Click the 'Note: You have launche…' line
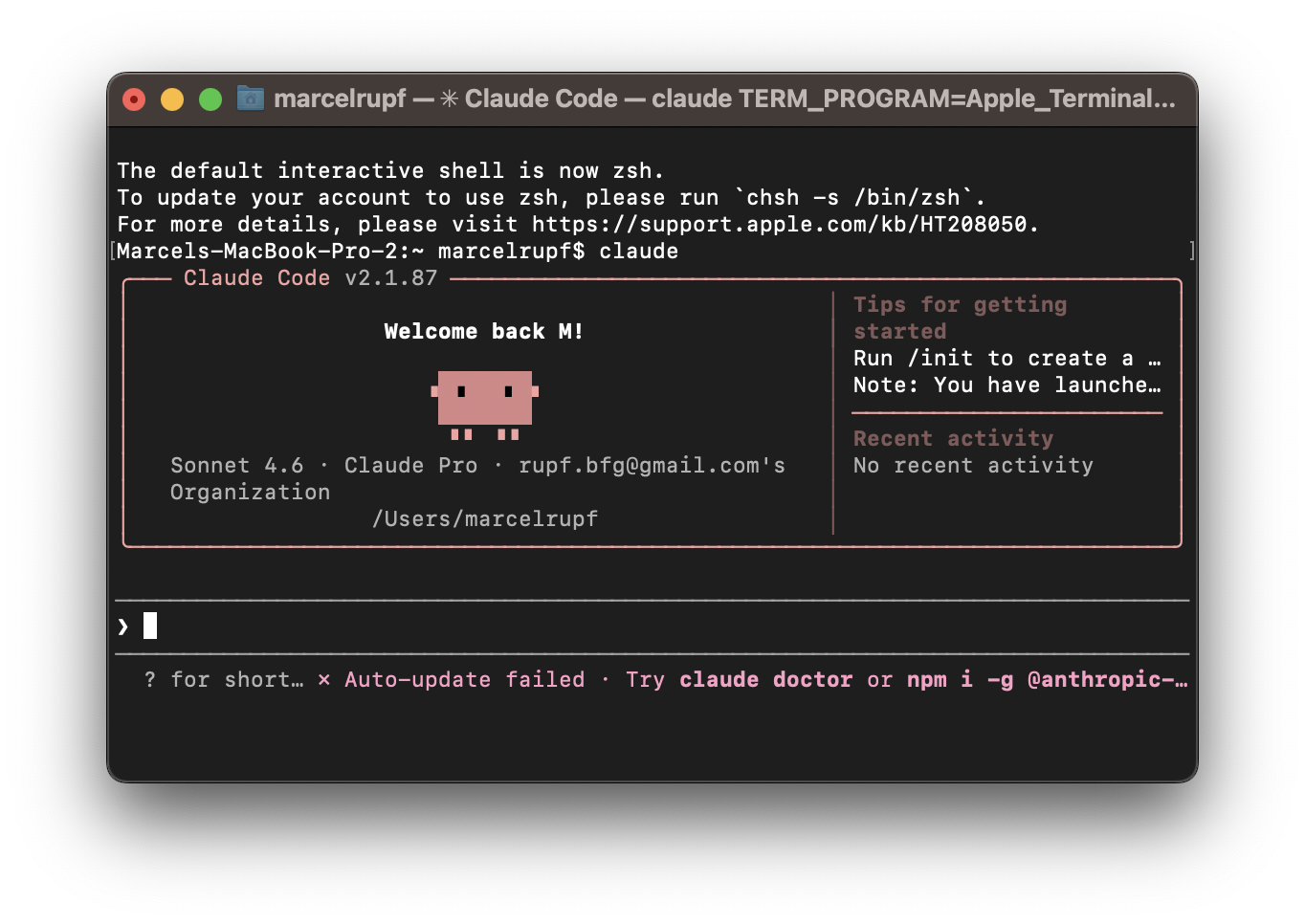 click(x=1006, y=385)
